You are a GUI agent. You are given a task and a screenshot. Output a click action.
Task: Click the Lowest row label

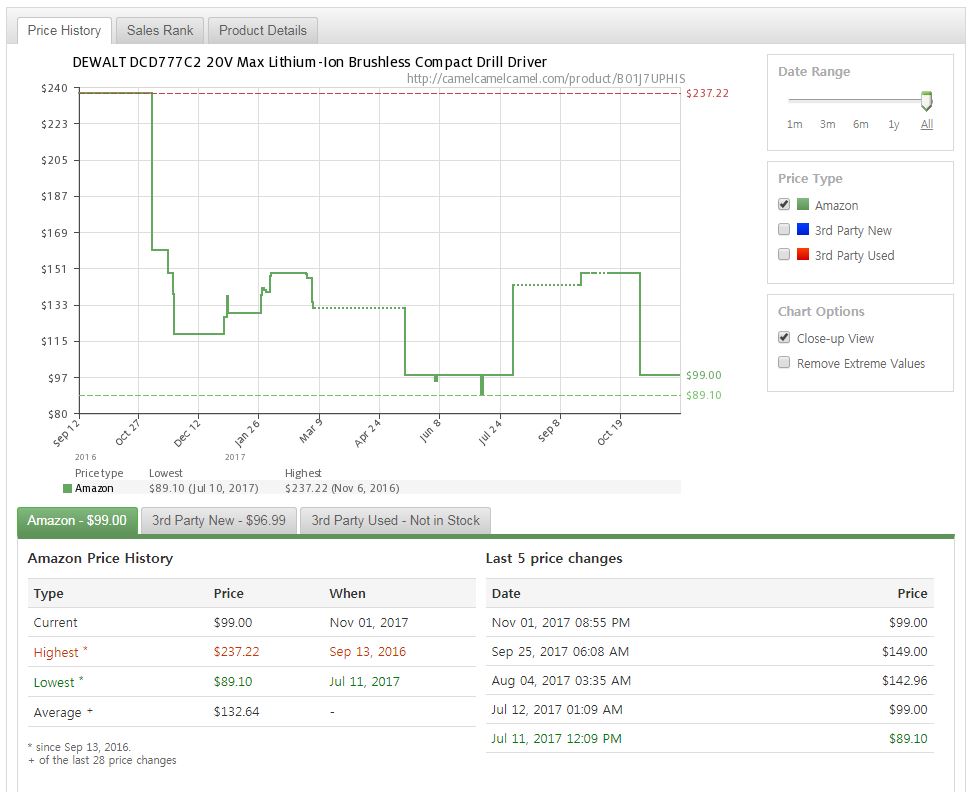[58, 682]
